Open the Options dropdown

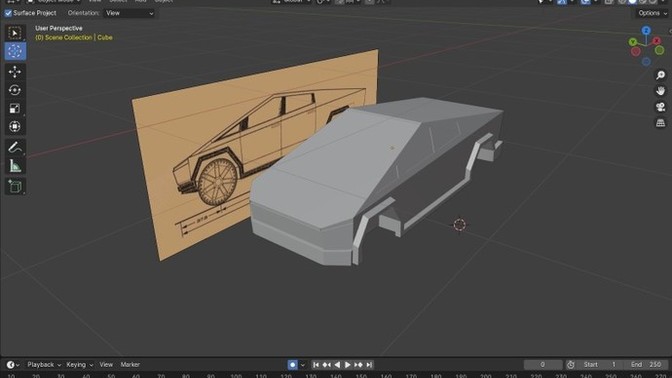652,13
